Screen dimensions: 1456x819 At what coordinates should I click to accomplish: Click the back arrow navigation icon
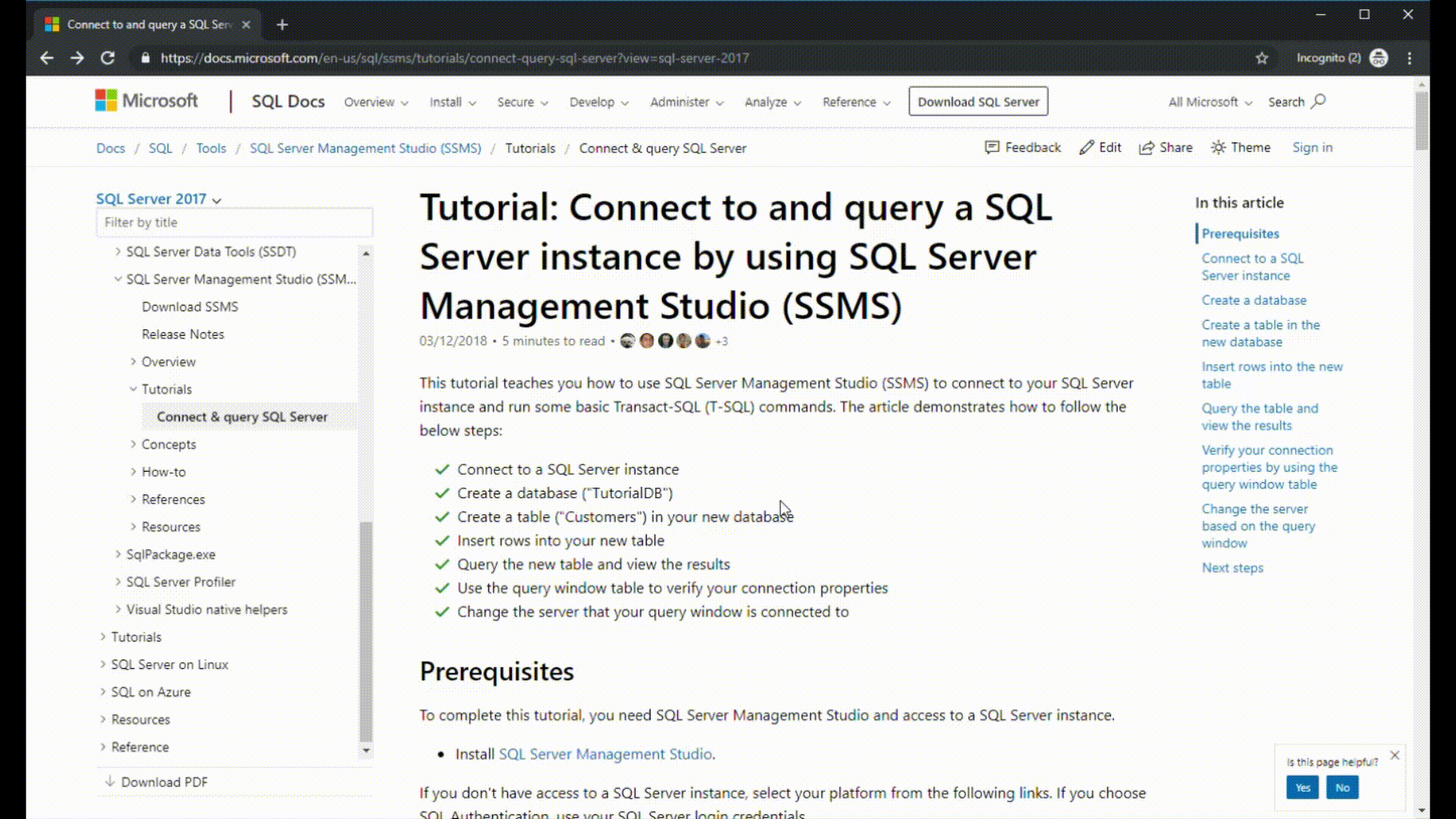click(x=47, y=58)
